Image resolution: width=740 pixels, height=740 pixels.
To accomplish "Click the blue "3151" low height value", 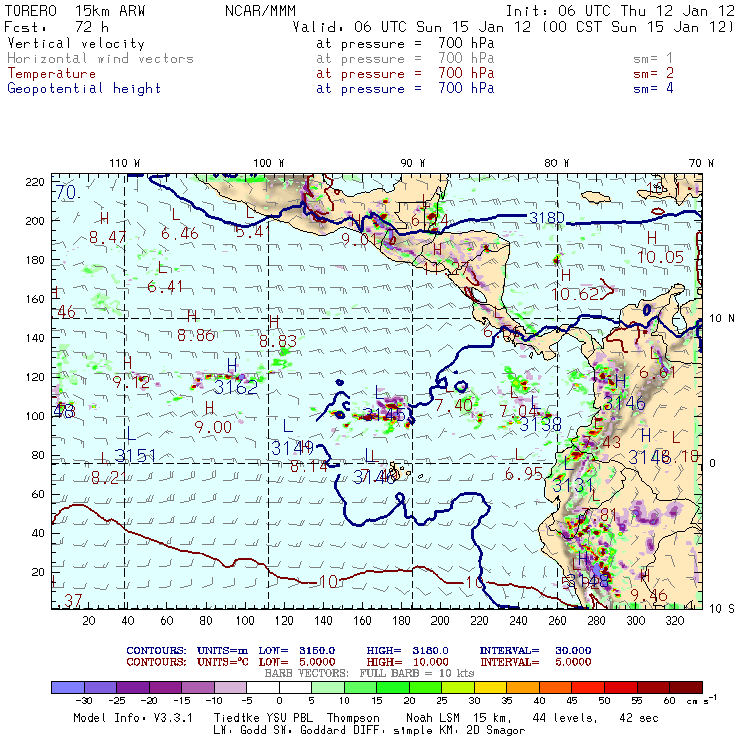I will pos(135,455).
